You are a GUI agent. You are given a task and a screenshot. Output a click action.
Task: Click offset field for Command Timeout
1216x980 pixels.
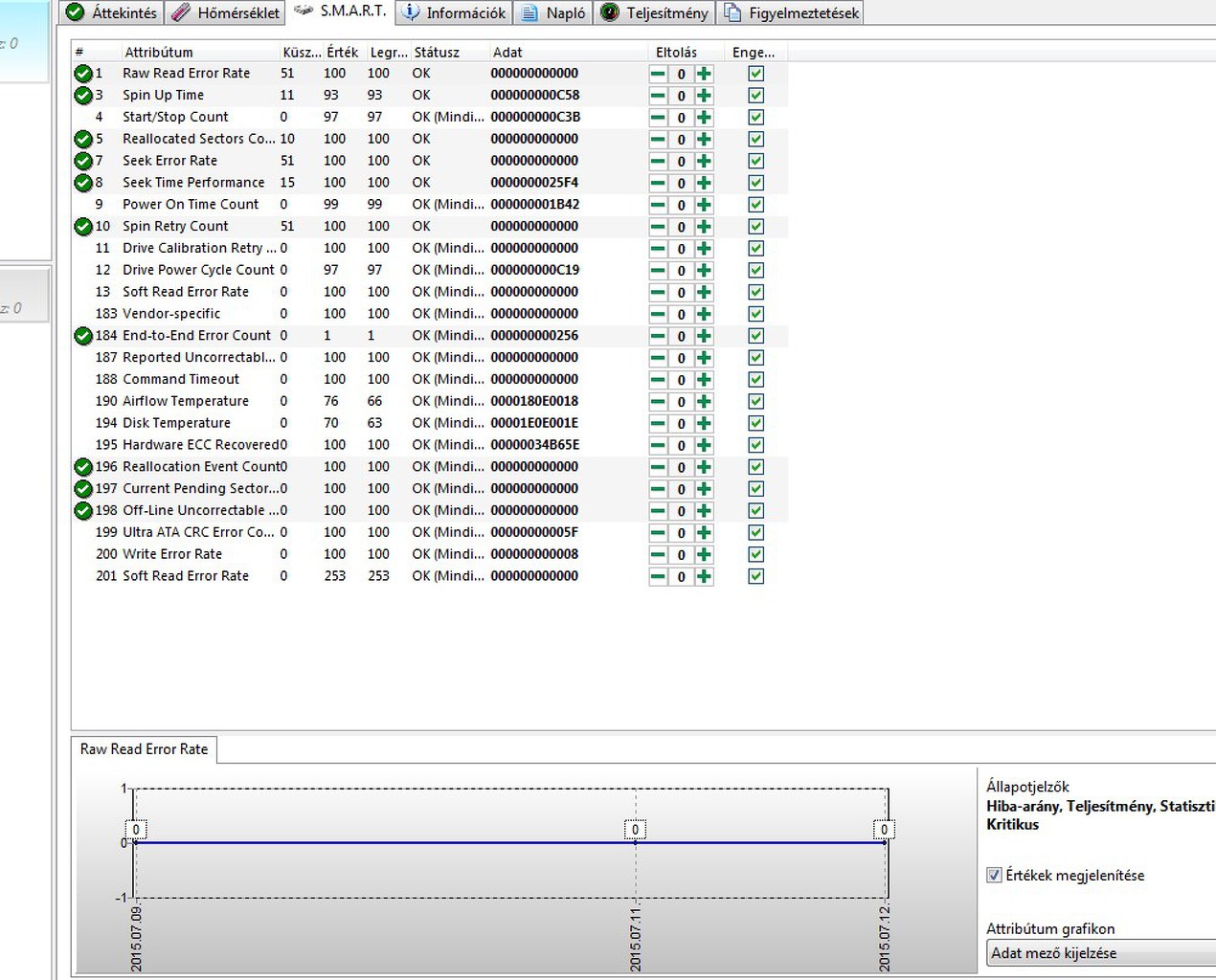pyautogui.click(x=681, y=380)
